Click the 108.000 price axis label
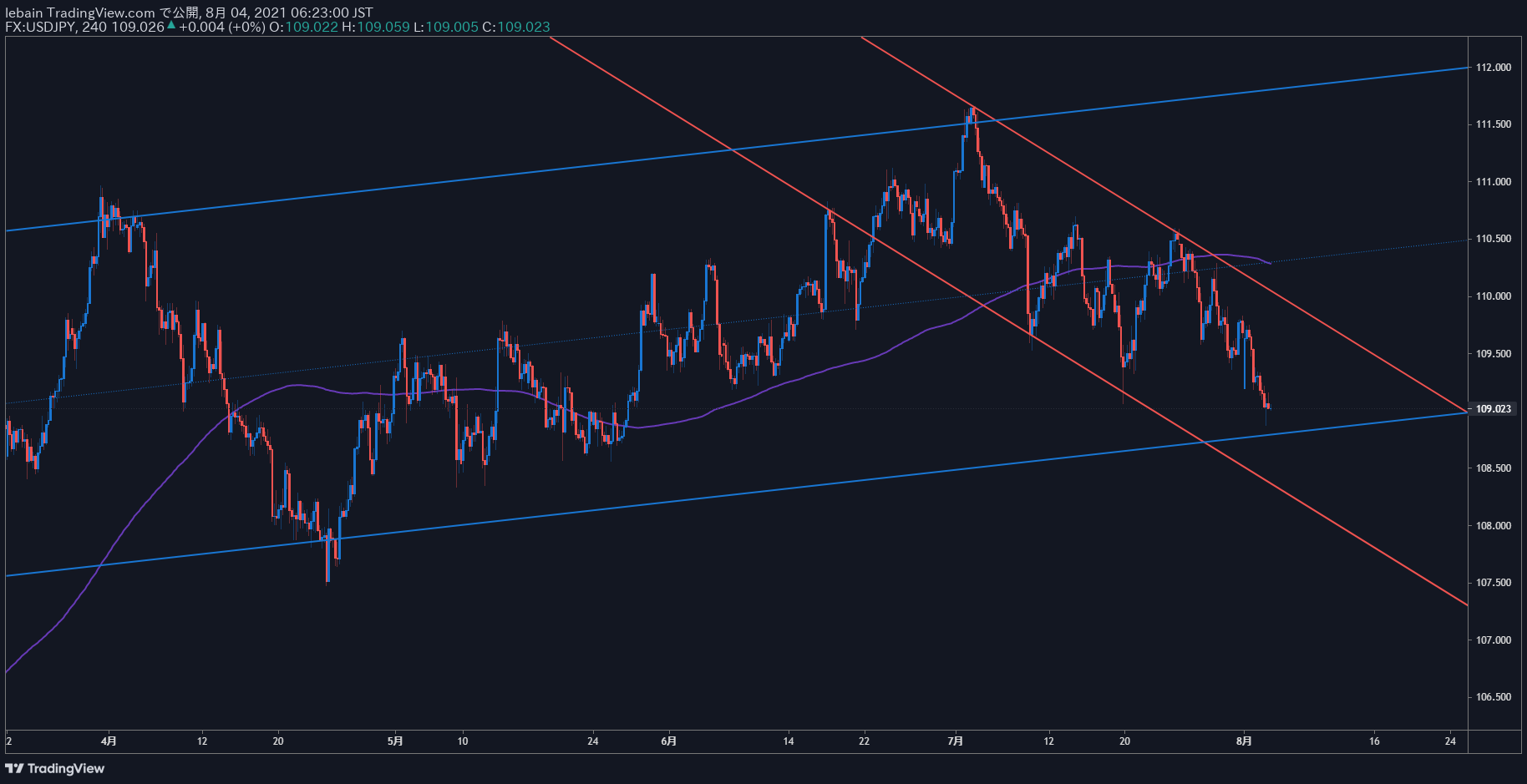Viewport: 1527px width, 784px height. click(1494, 526)
